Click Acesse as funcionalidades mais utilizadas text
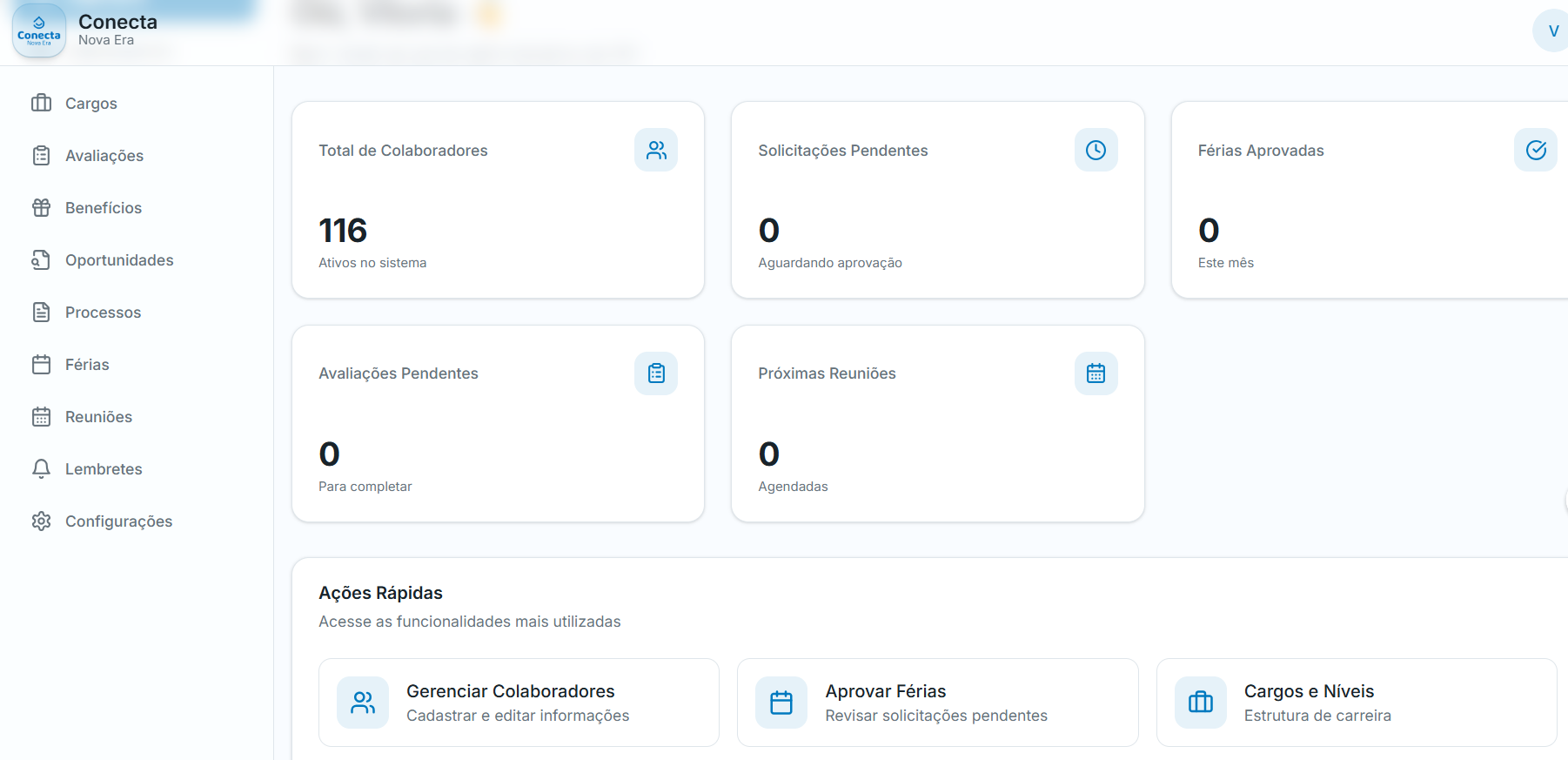Image resolution: width=1568 pixels, height=760 pixels. pyautogui.click(x=470, y=622)
